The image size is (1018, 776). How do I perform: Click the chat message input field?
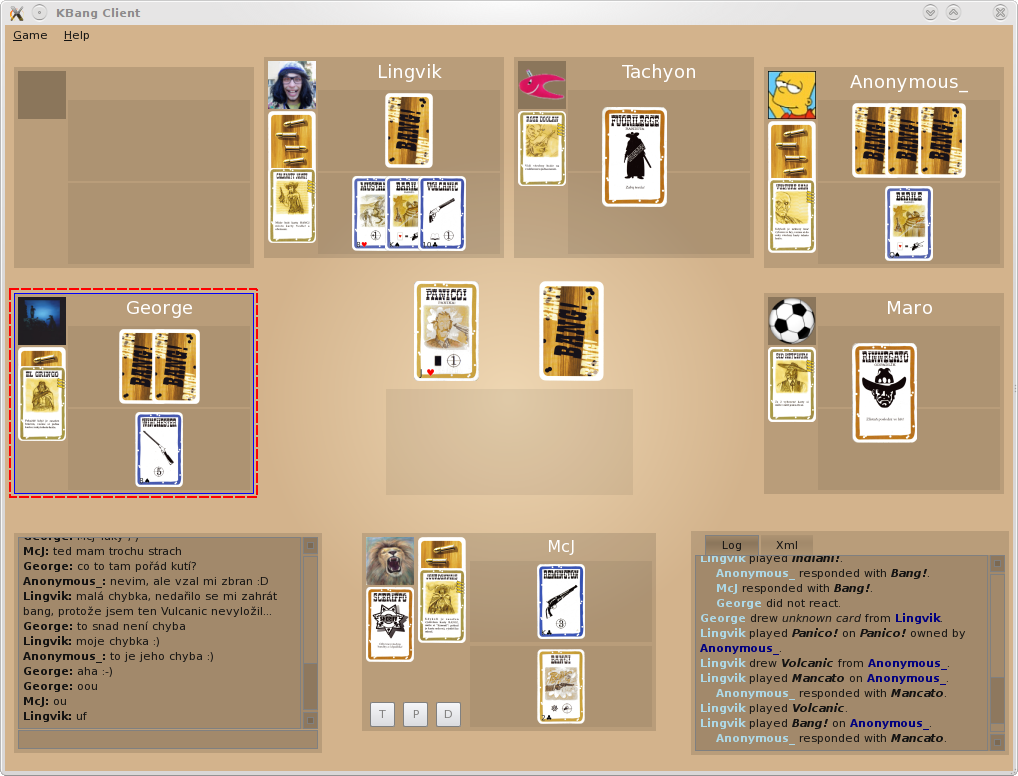tap(167, 740)
